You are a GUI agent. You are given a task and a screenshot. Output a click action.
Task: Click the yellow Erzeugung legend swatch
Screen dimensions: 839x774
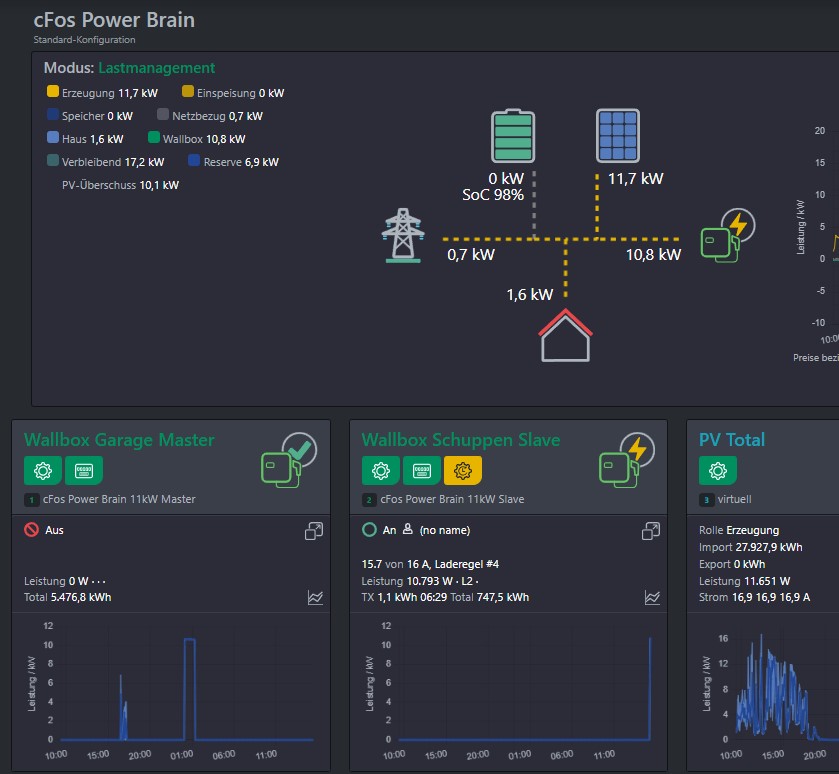(53, 92)
